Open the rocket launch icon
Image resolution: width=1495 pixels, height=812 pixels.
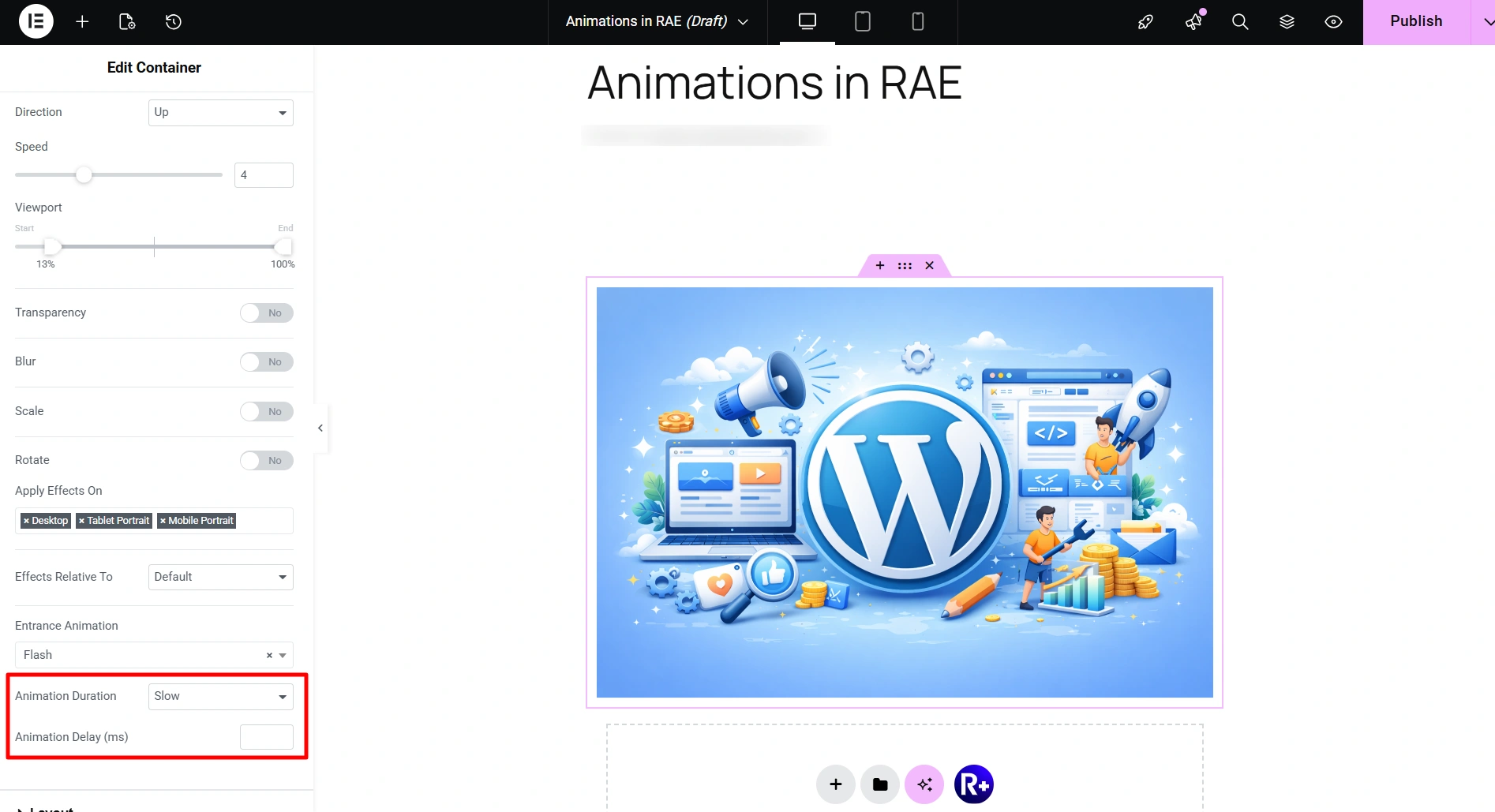pos(1145,22)
